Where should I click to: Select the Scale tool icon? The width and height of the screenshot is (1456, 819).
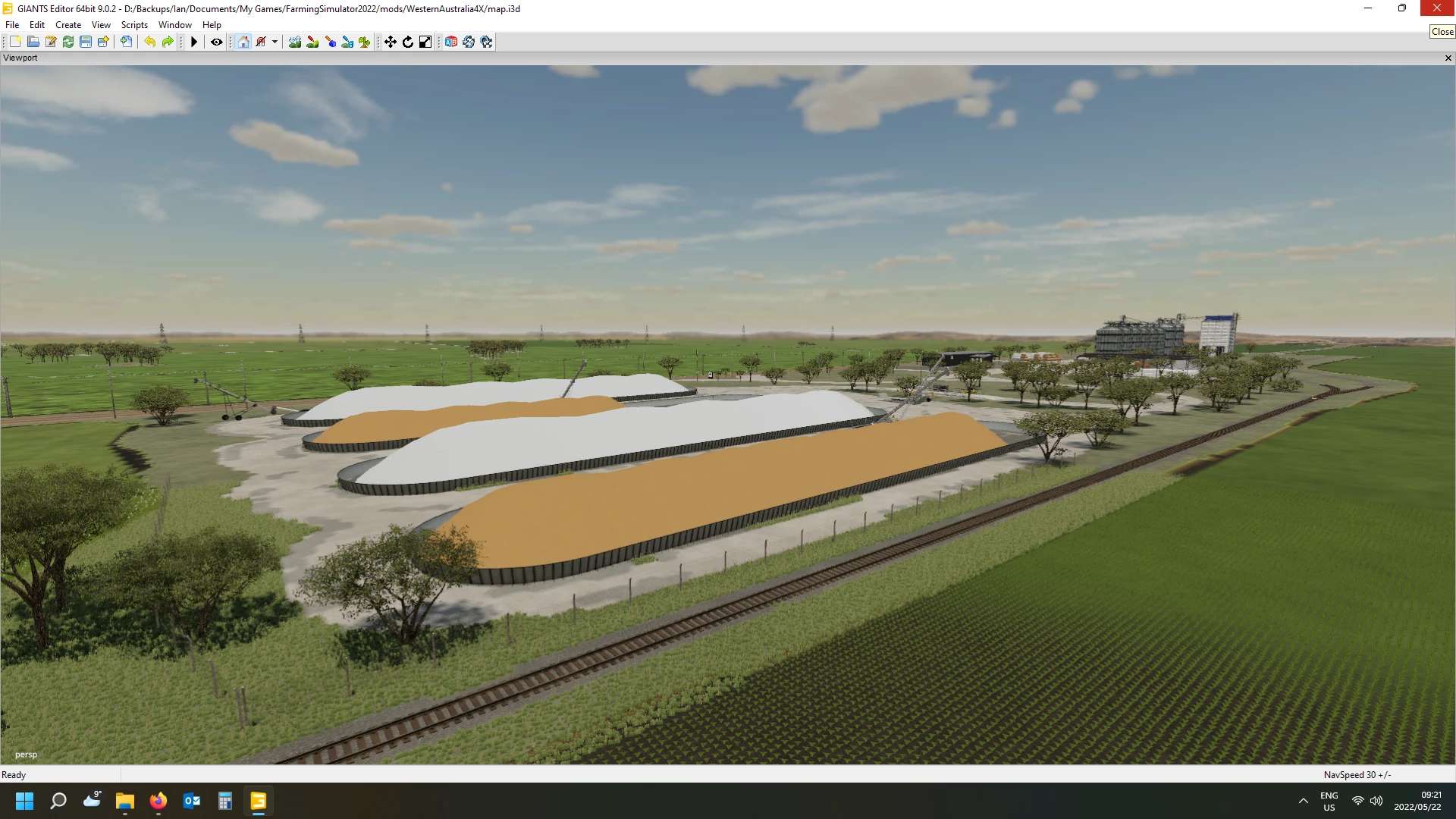click(425, 42)
